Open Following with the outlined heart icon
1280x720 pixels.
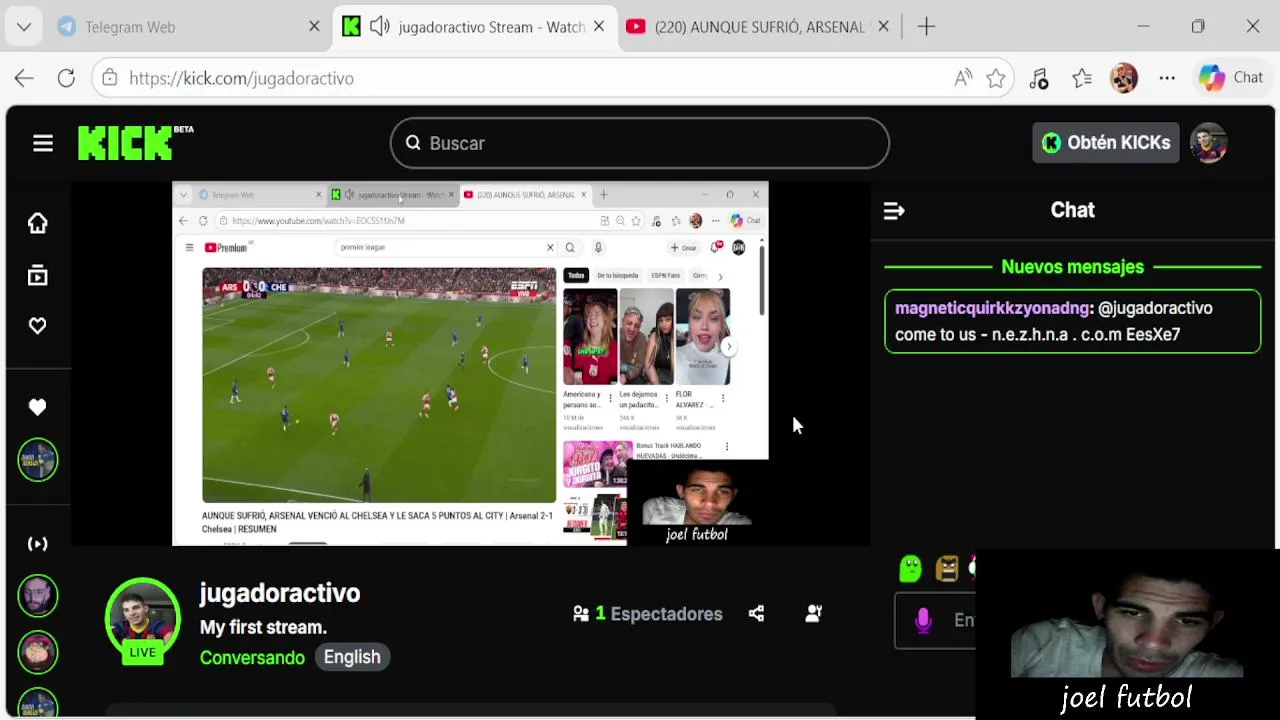click(x=38, y=326)
